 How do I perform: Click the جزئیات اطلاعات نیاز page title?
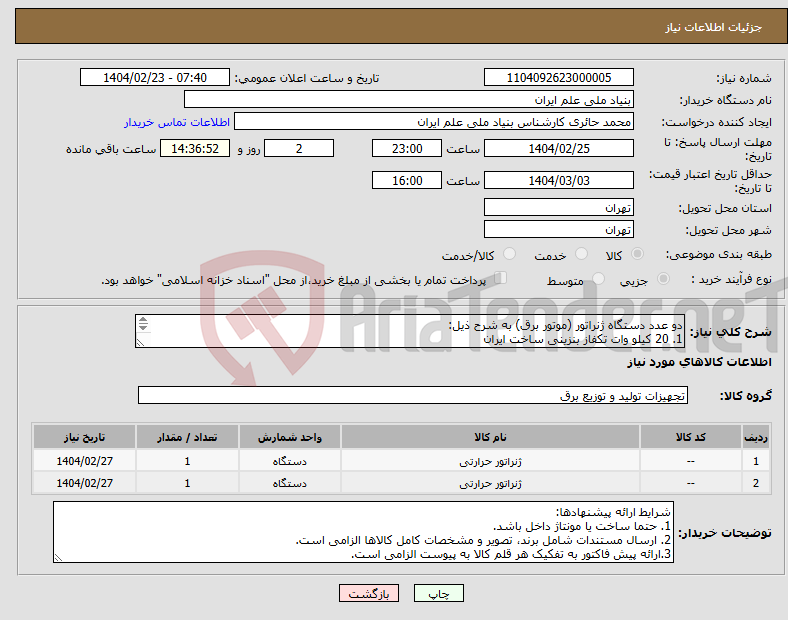point(713,27)
